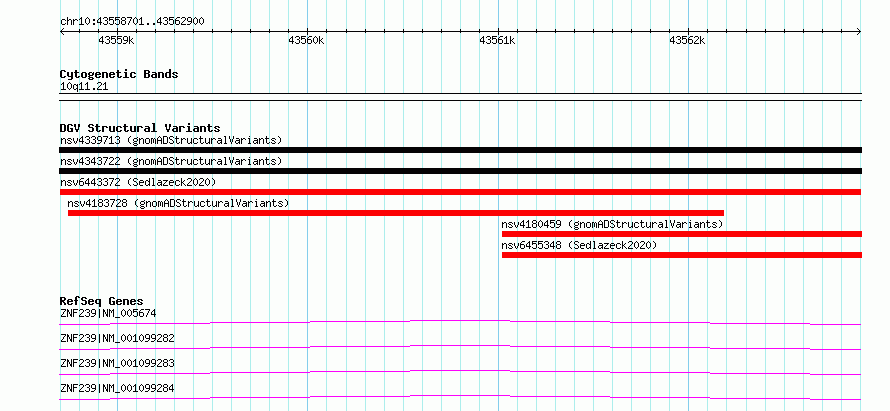This screenshot has height=411, width=890.
Task: Open variant label nsv6443372 (Sedlazeck2020)
Action: pos(138,182)
